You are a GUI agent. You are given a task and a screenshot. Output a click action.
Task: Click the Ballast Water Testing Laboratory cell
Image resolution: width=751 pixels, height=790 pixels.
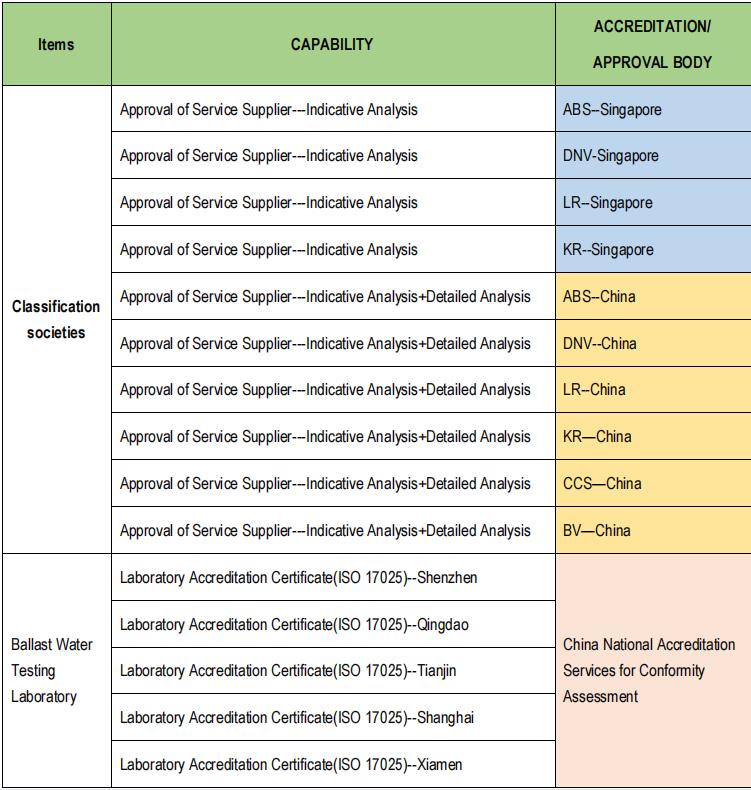pyautogui.click(x=56, y=670)
